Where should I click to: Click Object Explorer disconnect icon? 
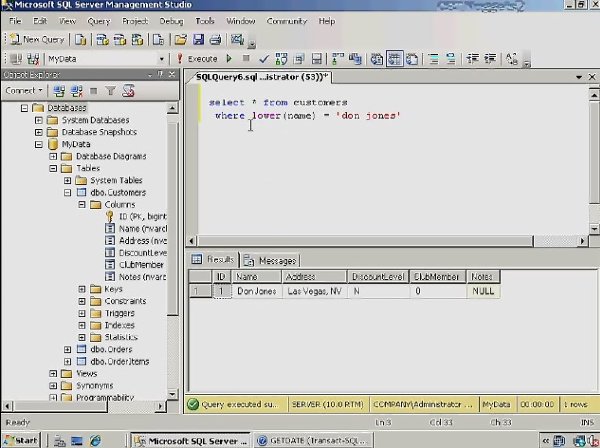pyautogui.click(x=77, y=91)
